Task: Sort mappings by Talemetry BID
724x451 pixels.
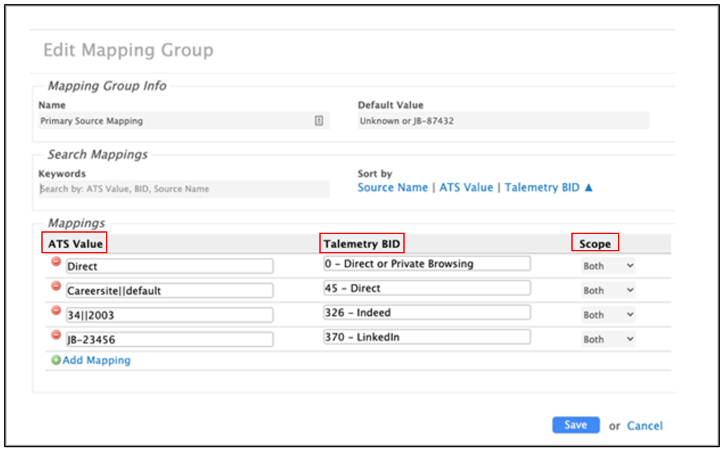Action: (548, 187)
